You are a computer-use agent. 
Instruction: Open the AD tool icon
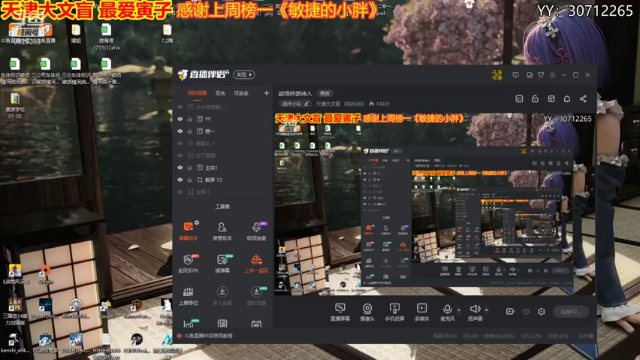tap(256, 324)
